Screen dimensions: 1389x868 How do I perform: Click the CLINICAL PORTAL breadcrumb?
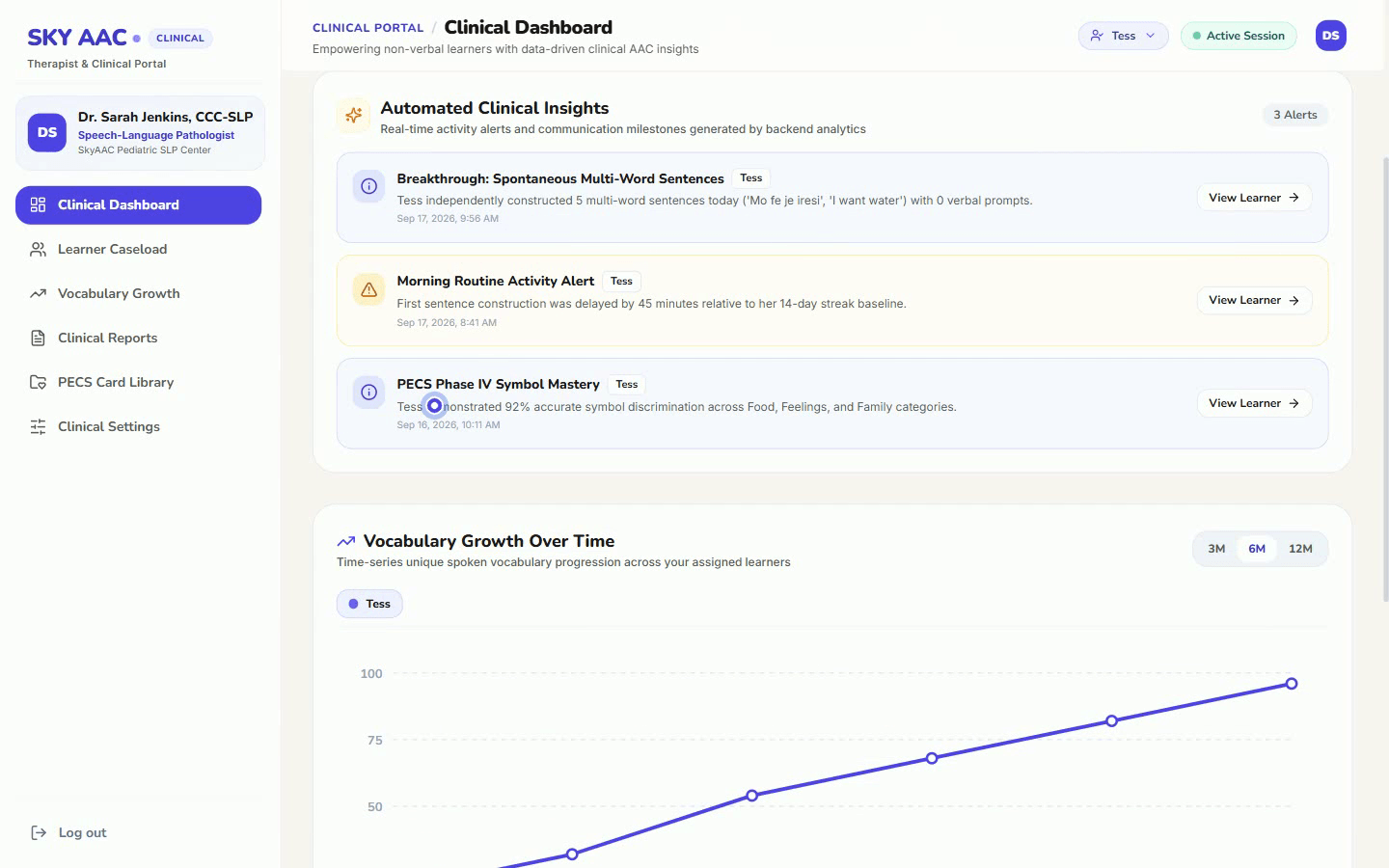(368, 28)
